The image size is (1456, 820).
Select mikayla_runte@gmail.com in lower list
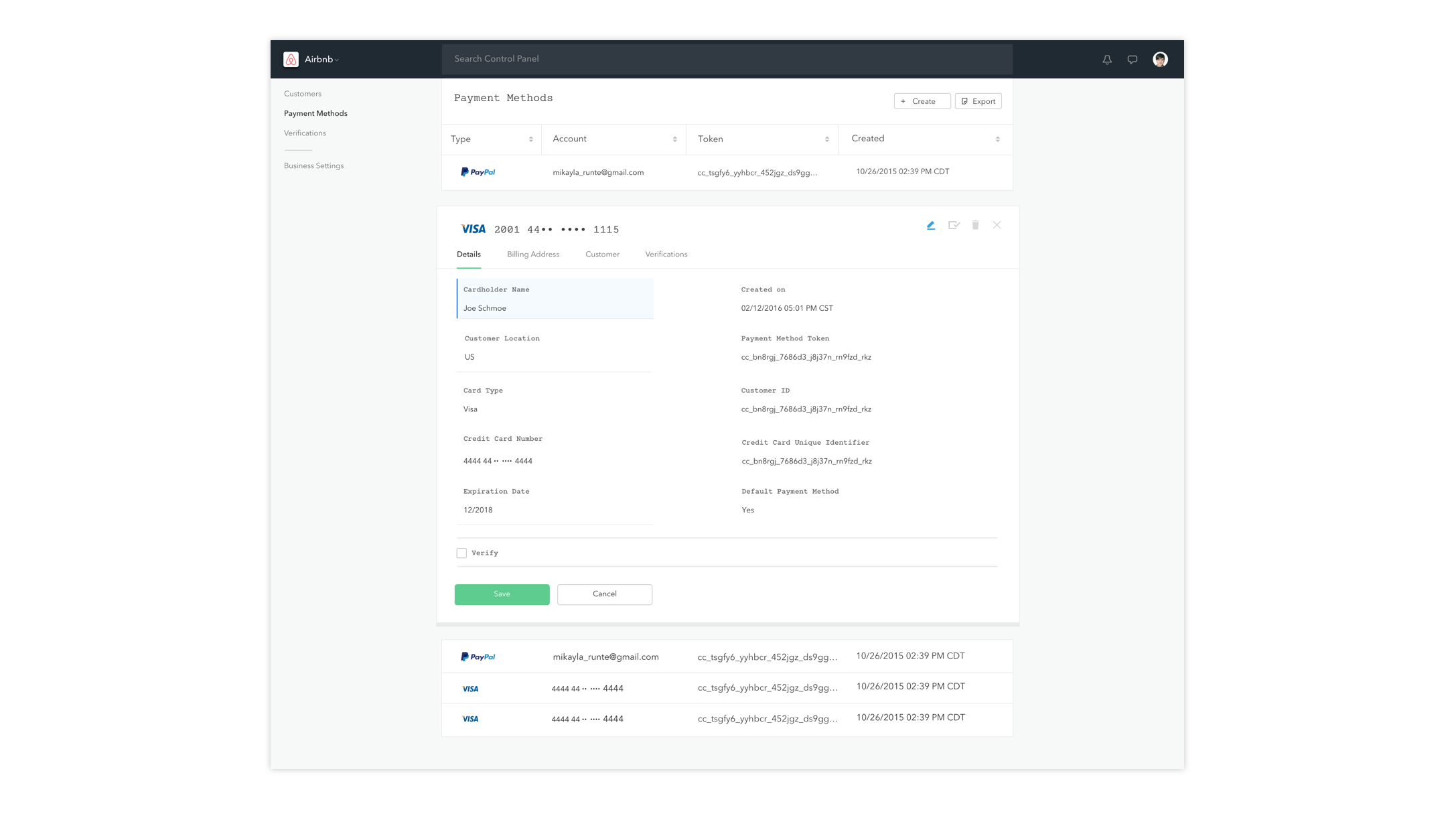(605, 657)
